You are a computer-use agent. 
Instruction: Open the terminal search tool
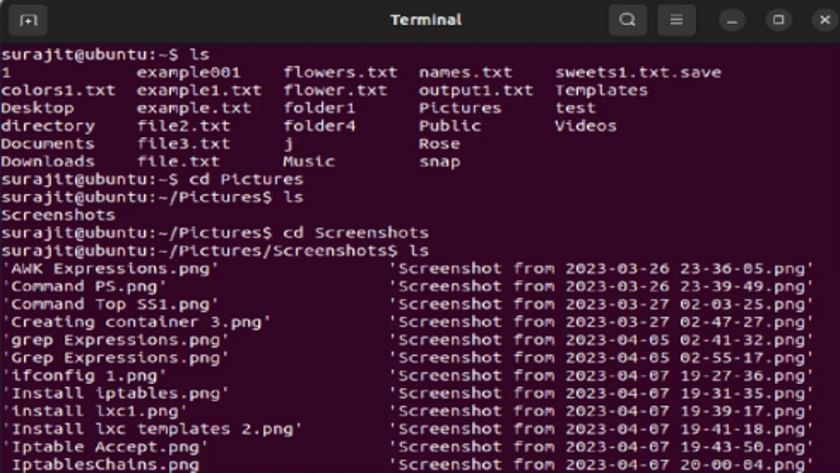click(x=627, y=20)
